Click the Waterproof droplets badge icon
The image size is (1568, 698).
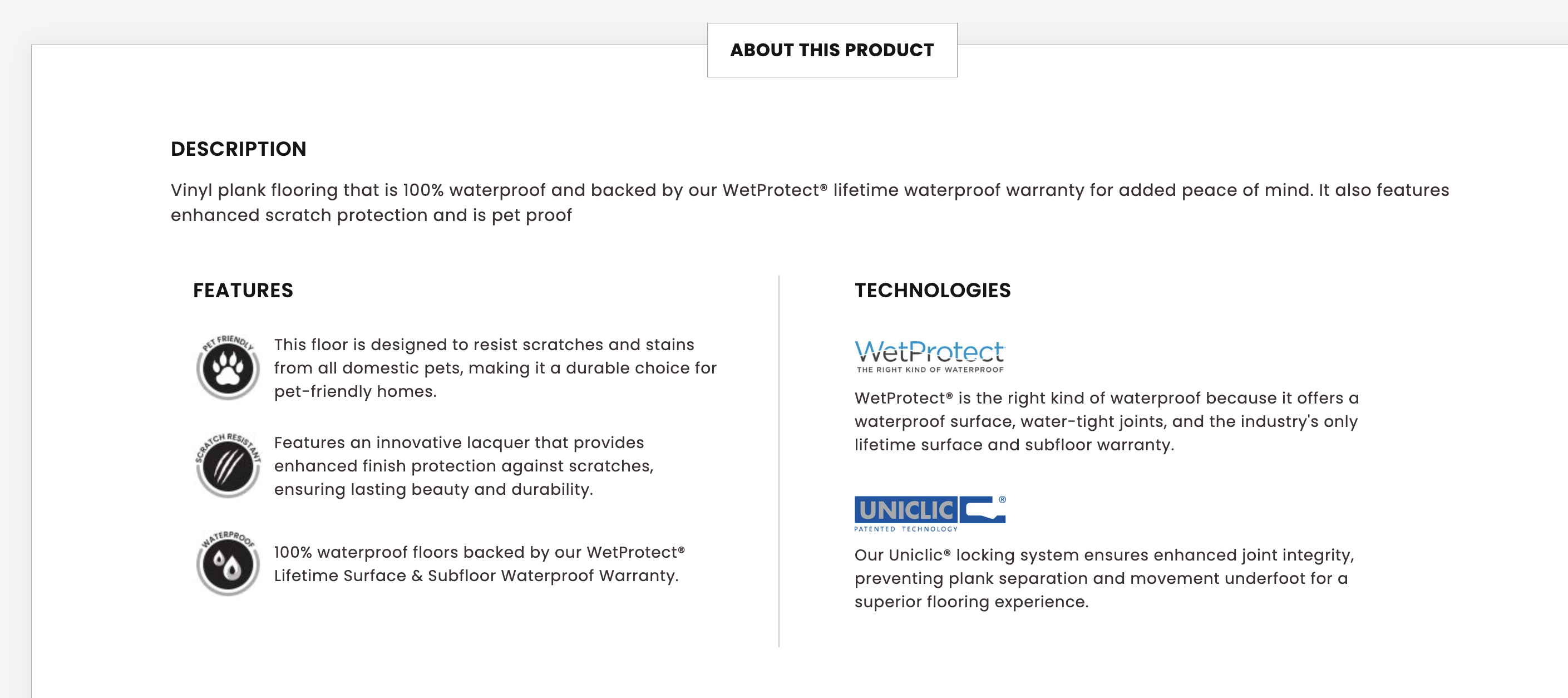[228, 563]
